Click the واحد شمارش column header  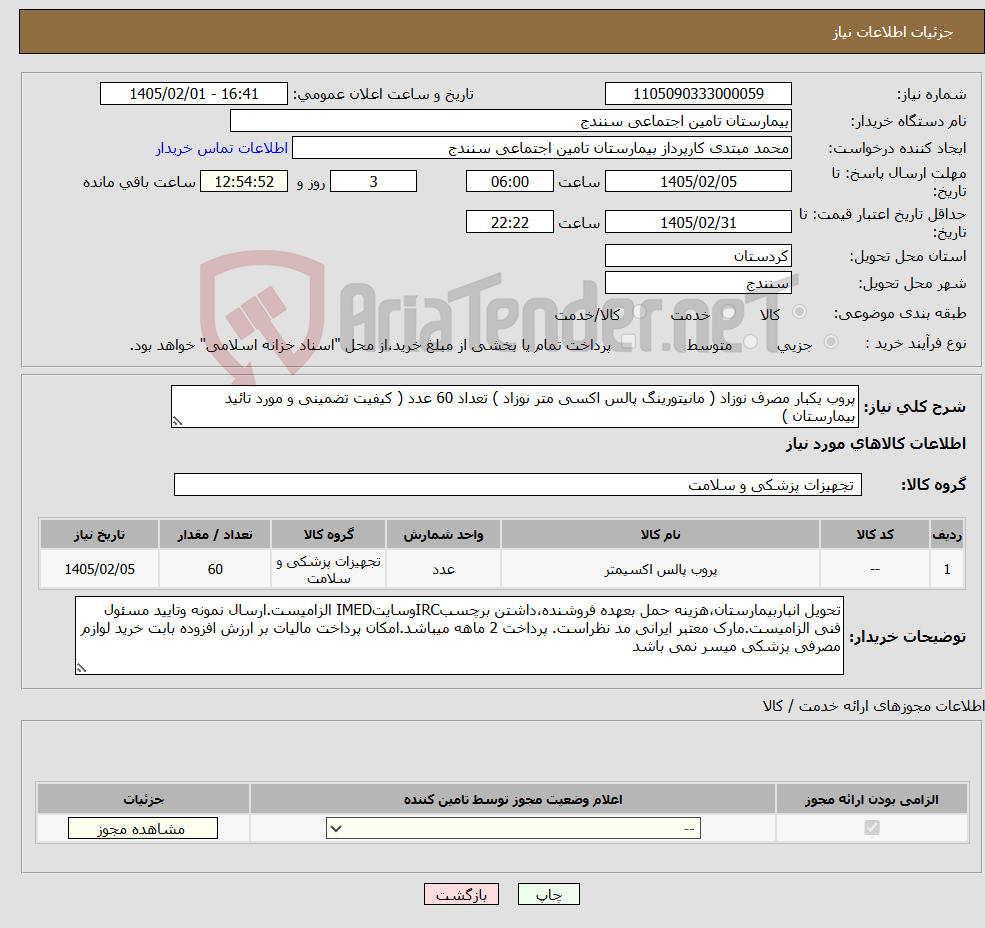tap(443, 534)
